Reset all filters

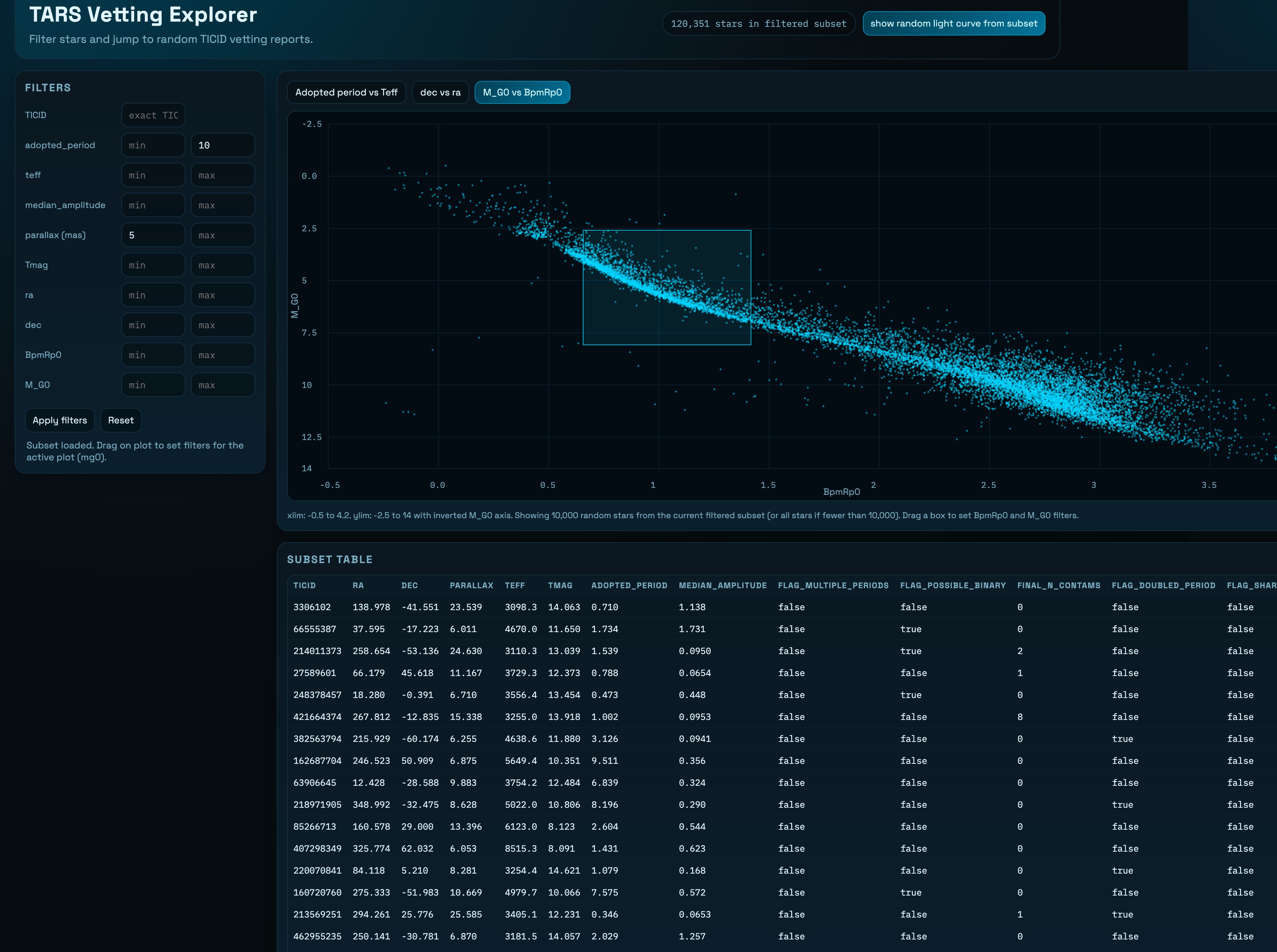point(121,420)
